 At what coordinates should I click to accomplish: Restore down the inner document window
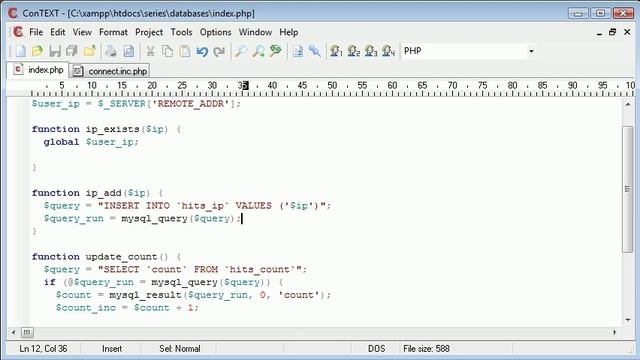[612, 32]
